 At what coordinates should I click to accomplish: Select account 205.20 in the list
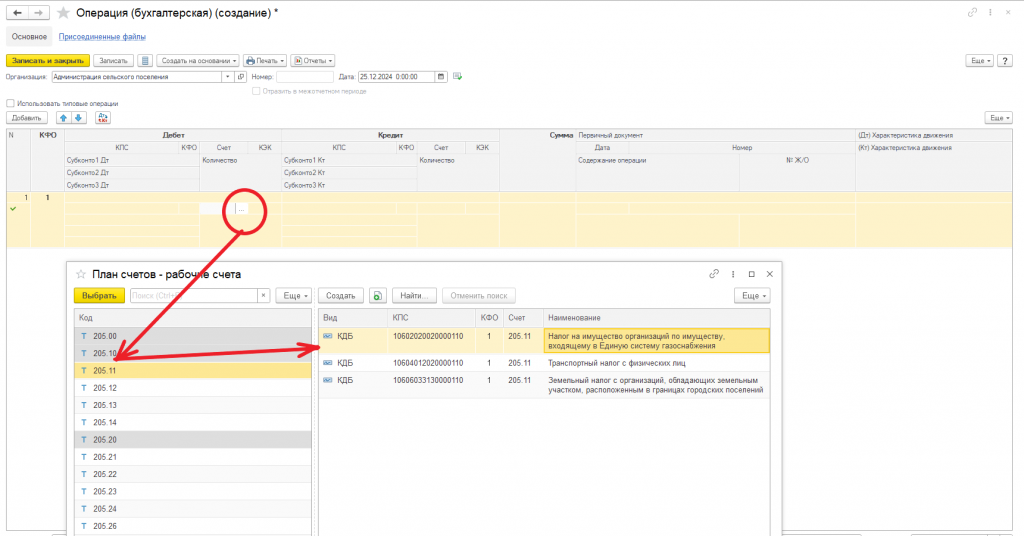193,440
